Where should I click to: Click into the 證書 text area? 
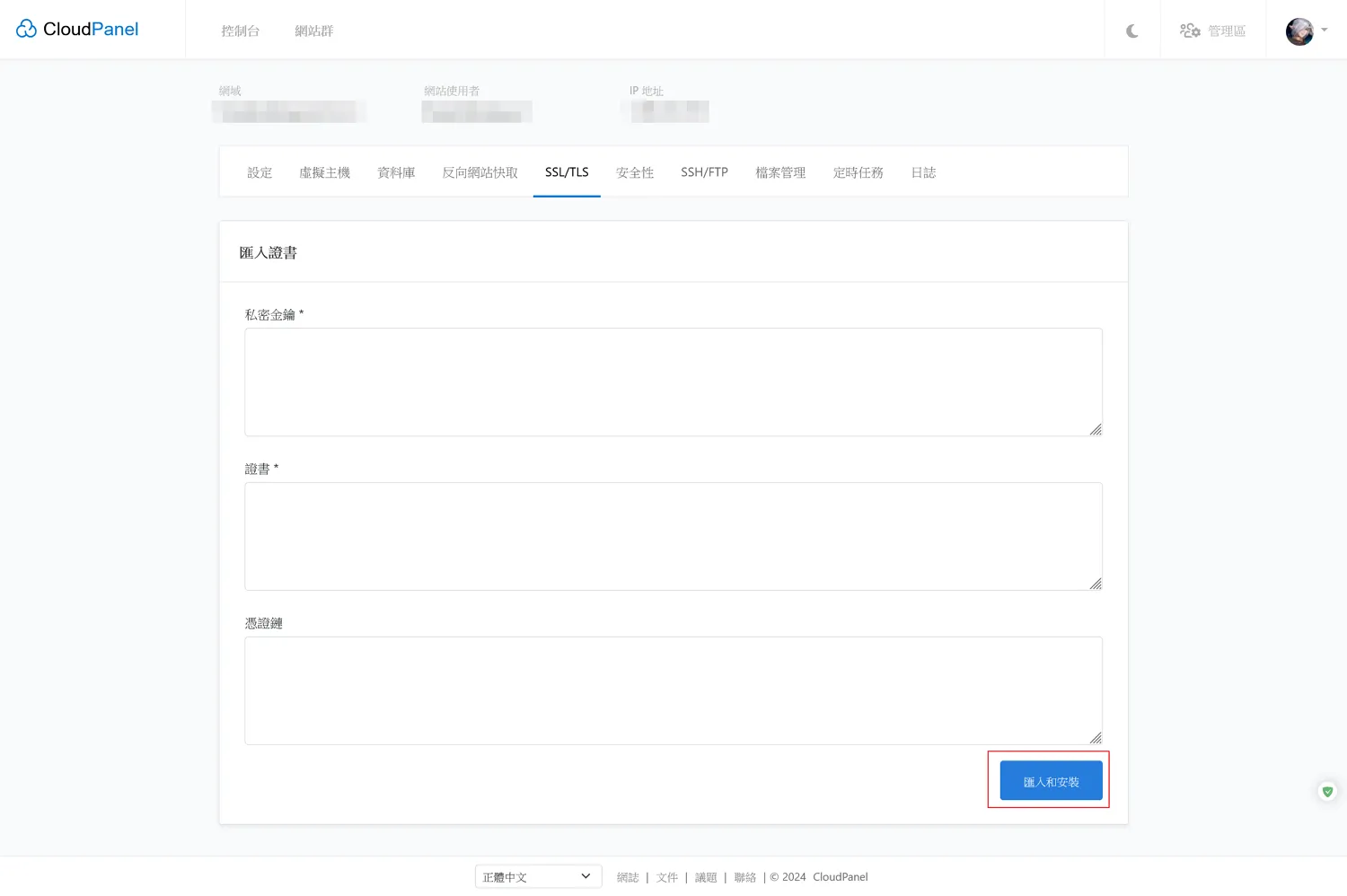673,536
